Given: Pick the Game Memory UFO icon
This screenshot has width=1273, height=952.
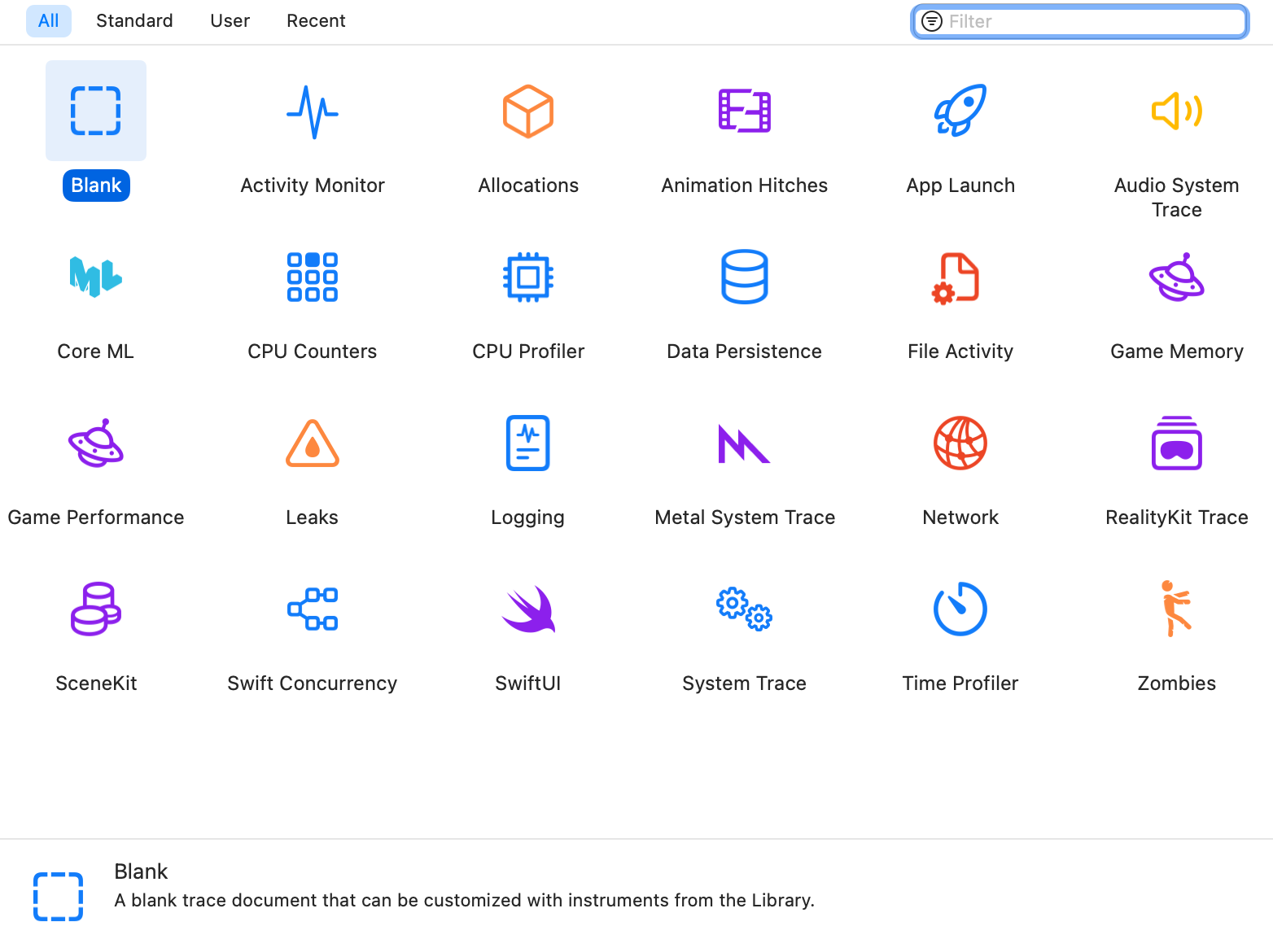Looking at the screenshot, I should click(x=1177, y=277).
